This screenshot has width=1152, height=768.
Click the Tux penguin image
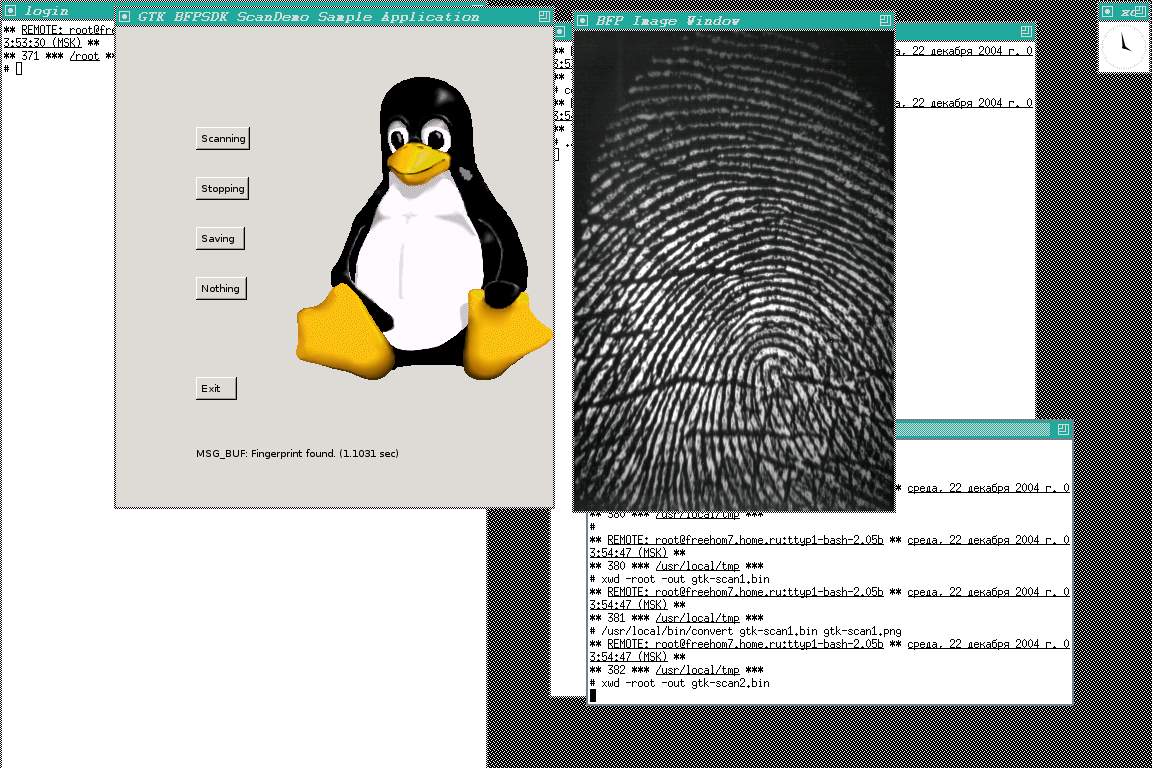coord(425,235)
